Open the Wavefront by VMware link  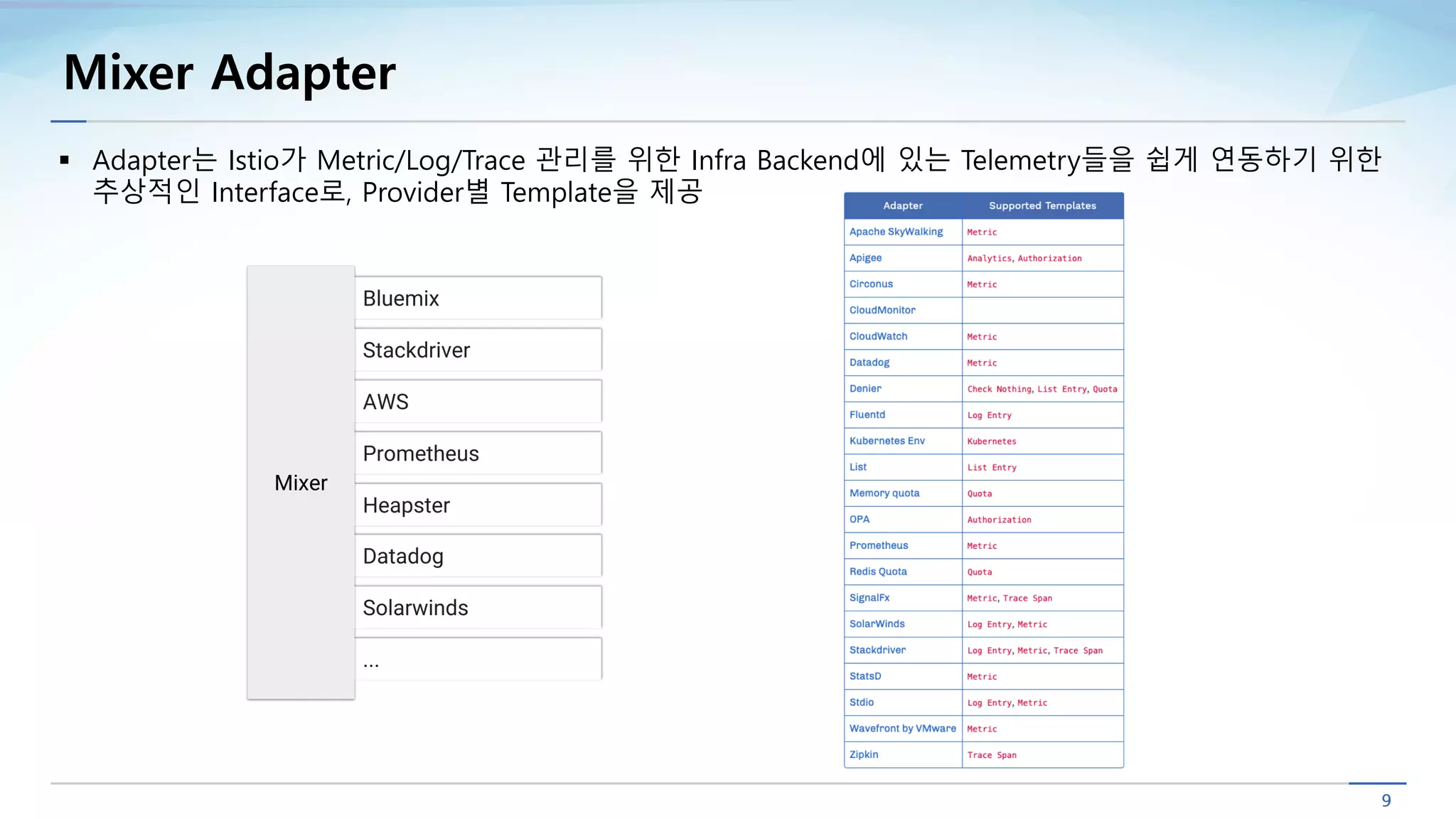(x=903, y=729)
